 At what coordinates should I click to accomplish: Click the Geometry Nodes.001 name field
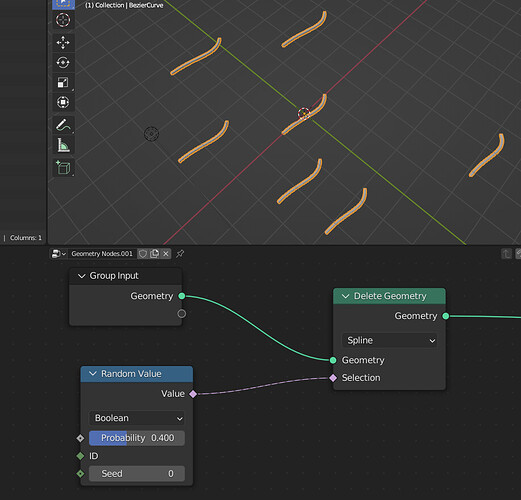(x=102, y=254)
